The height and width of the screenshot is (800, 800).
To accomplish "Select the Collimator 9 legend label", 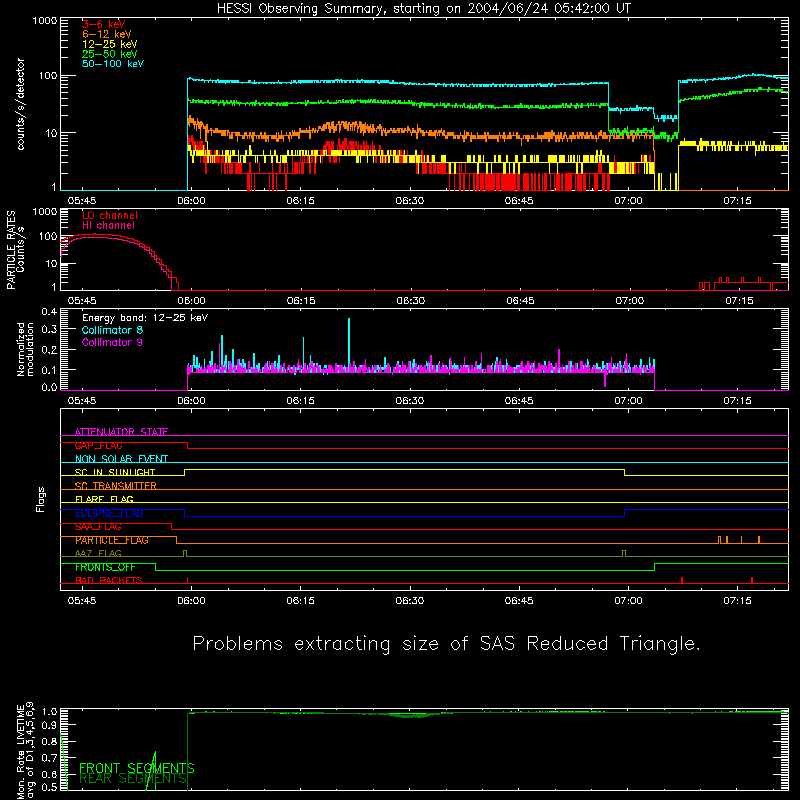I will tap(112, 342).
